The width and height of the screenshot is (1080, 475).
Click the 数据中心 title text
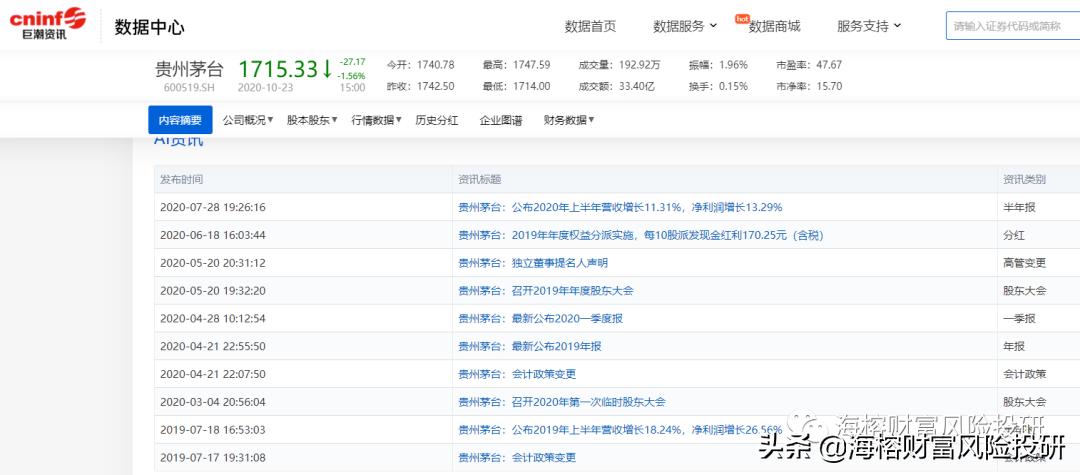pyautogui.click(x=149, y=27)
